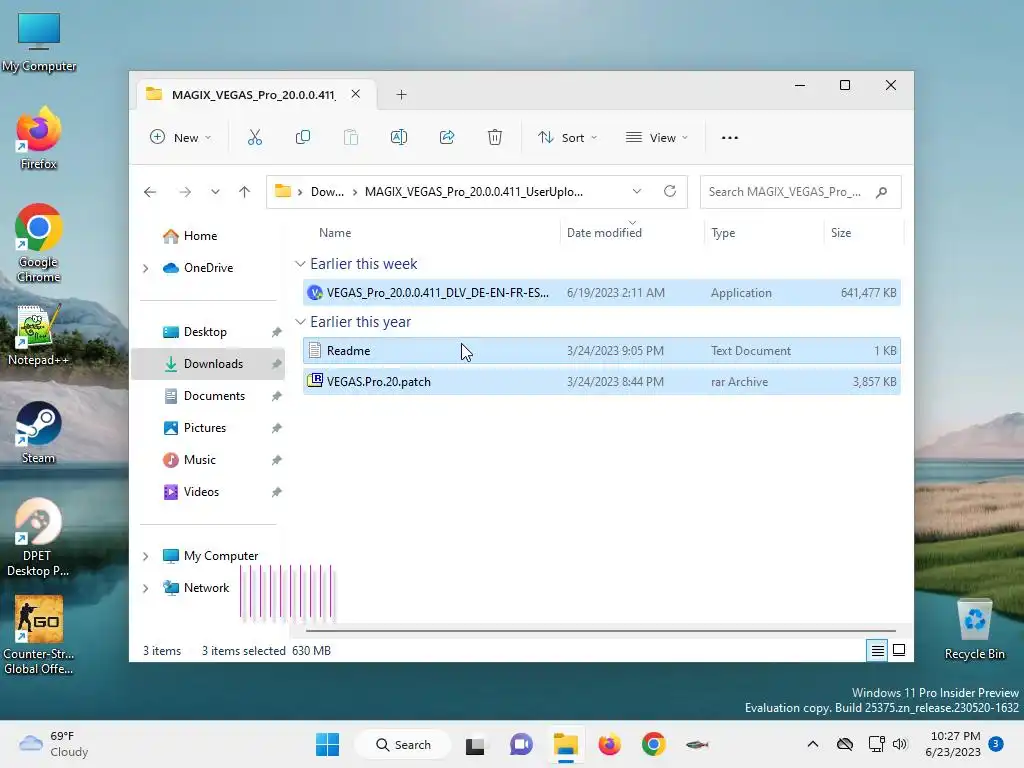Click the taskbar Search box
The image size is (1024, 768).
tap(403, 744)
